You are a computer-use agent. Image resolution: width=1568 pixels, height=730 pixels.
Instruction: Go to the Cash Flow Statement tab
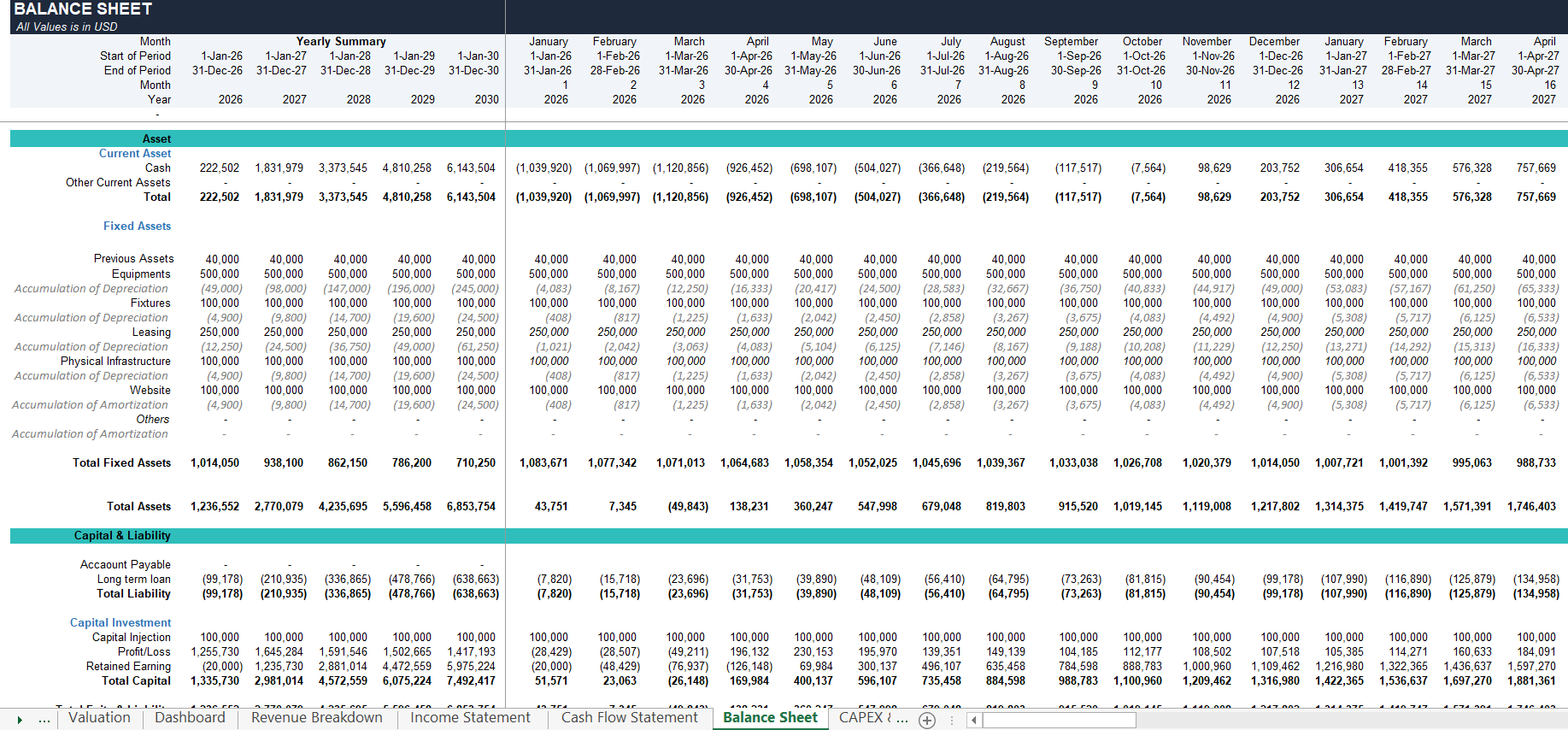point(630,718)
